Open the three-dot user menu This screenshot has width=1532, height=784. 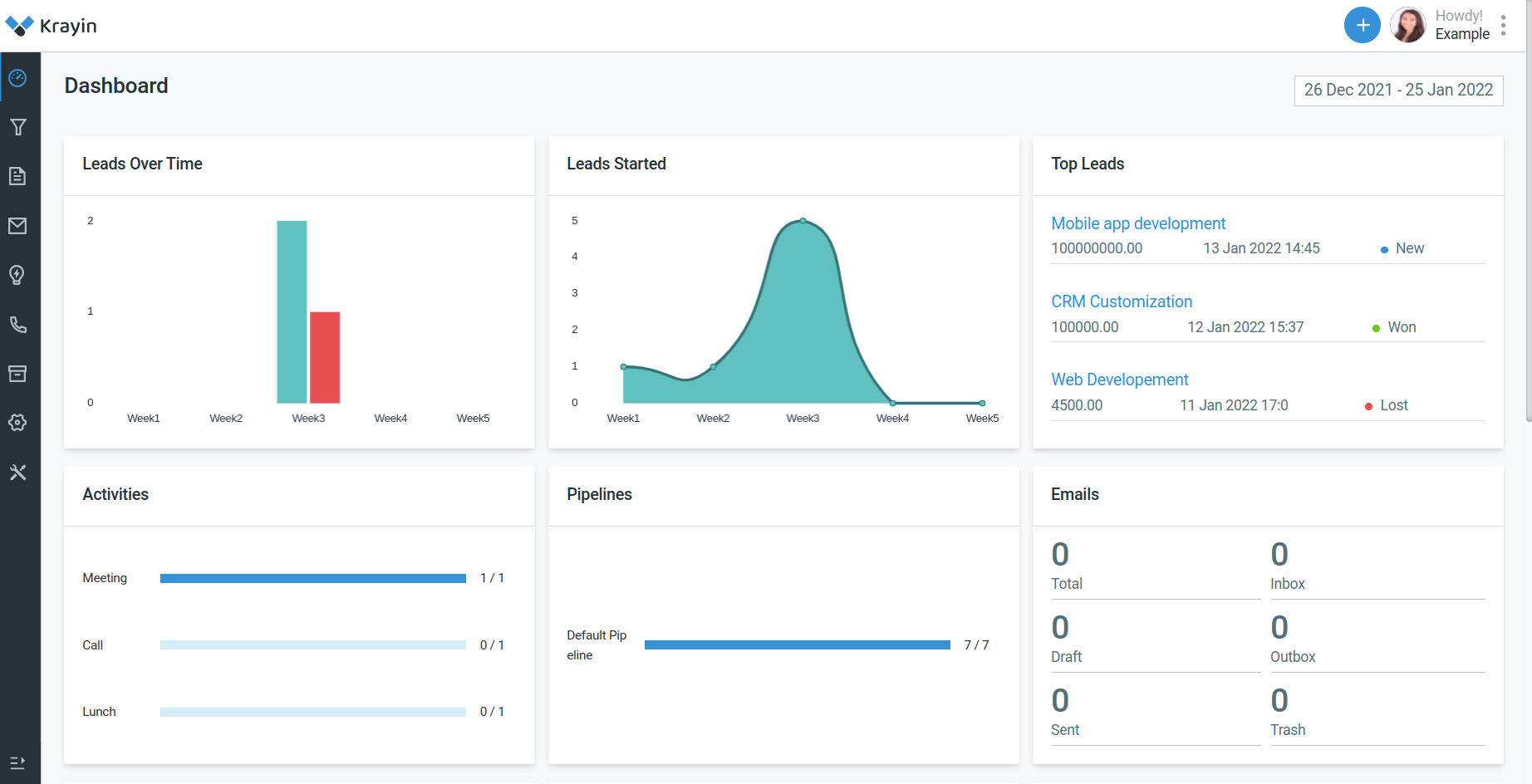coord(1503,26)
